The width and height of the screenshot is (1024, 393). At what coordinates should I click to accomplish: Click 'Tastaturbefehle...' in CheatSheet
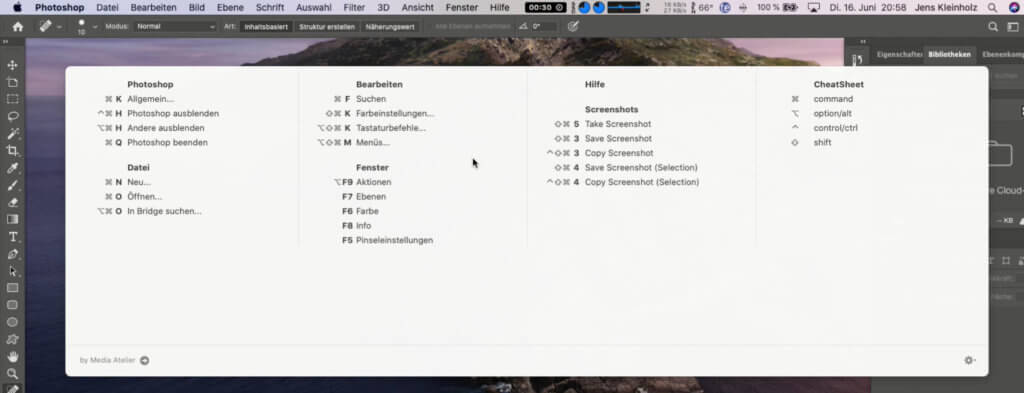[391, 128]
